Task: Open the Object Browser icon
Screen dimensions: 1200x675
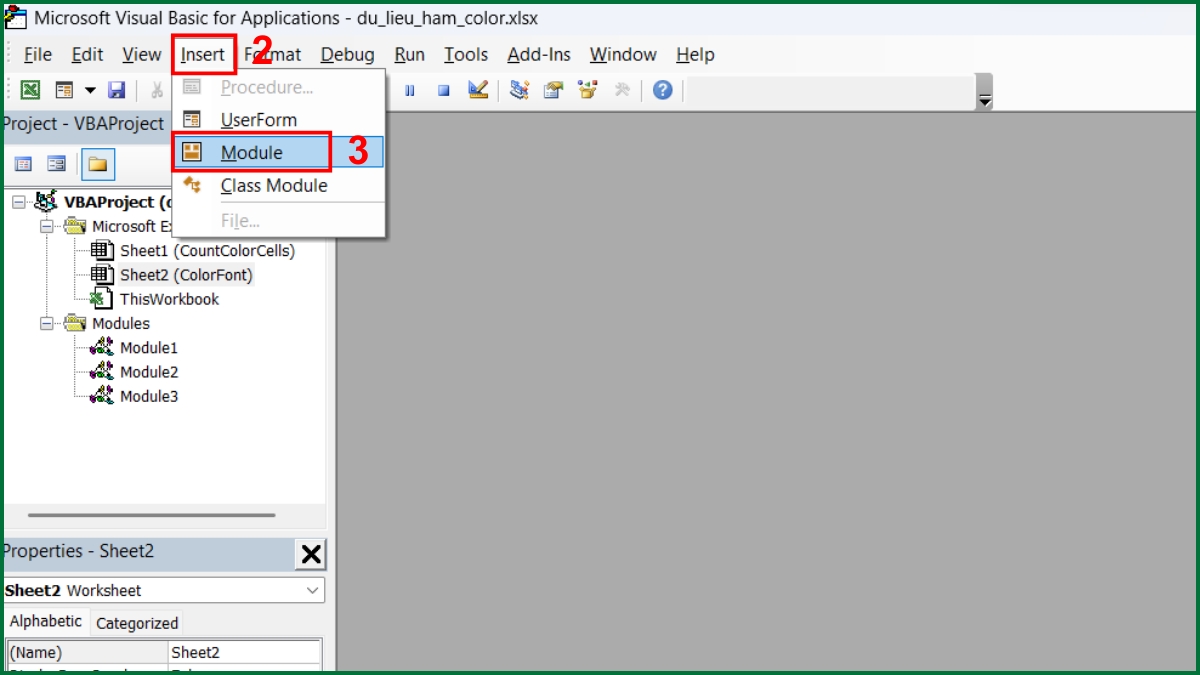Action: tap(588, 89)
